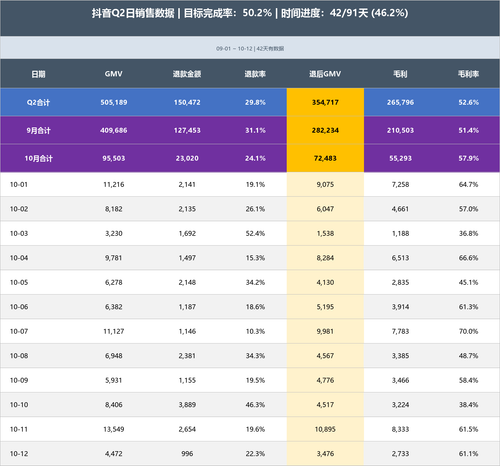The width and height of the screenshot is (500, 466).
Task: Select the 10-01 date cell
Action: [19, 184]
